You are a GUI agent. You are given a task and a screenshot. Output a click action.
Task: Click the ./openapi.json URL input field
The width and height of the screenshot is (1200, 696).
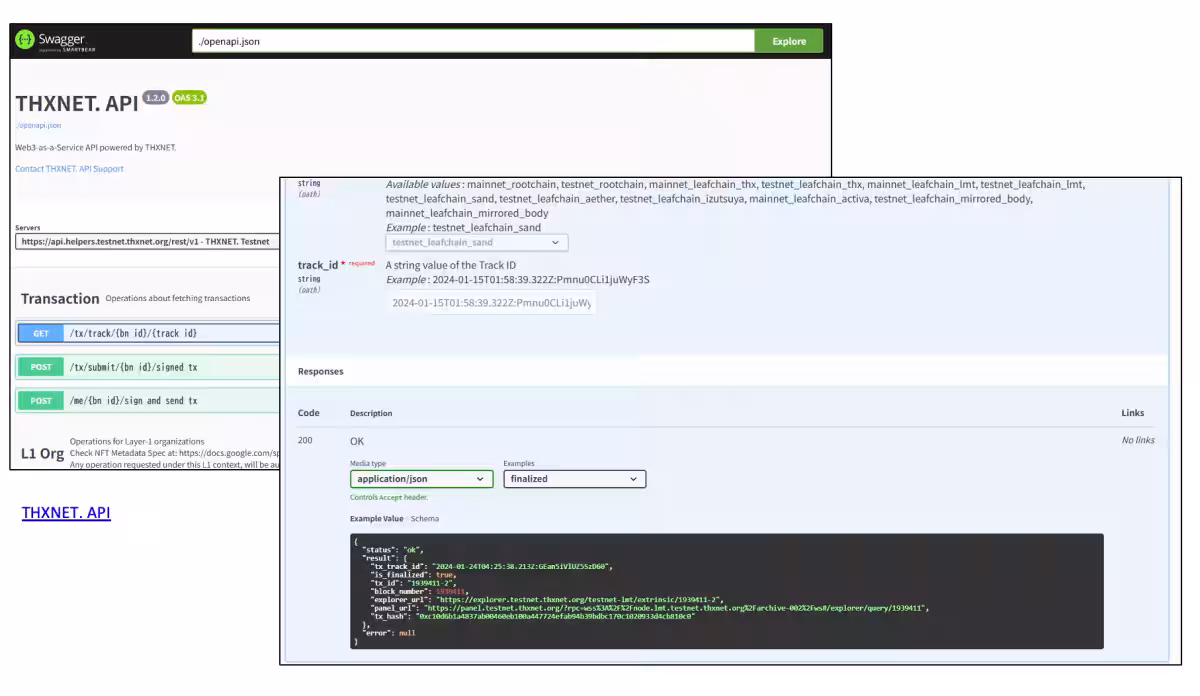tap(472, 41)
